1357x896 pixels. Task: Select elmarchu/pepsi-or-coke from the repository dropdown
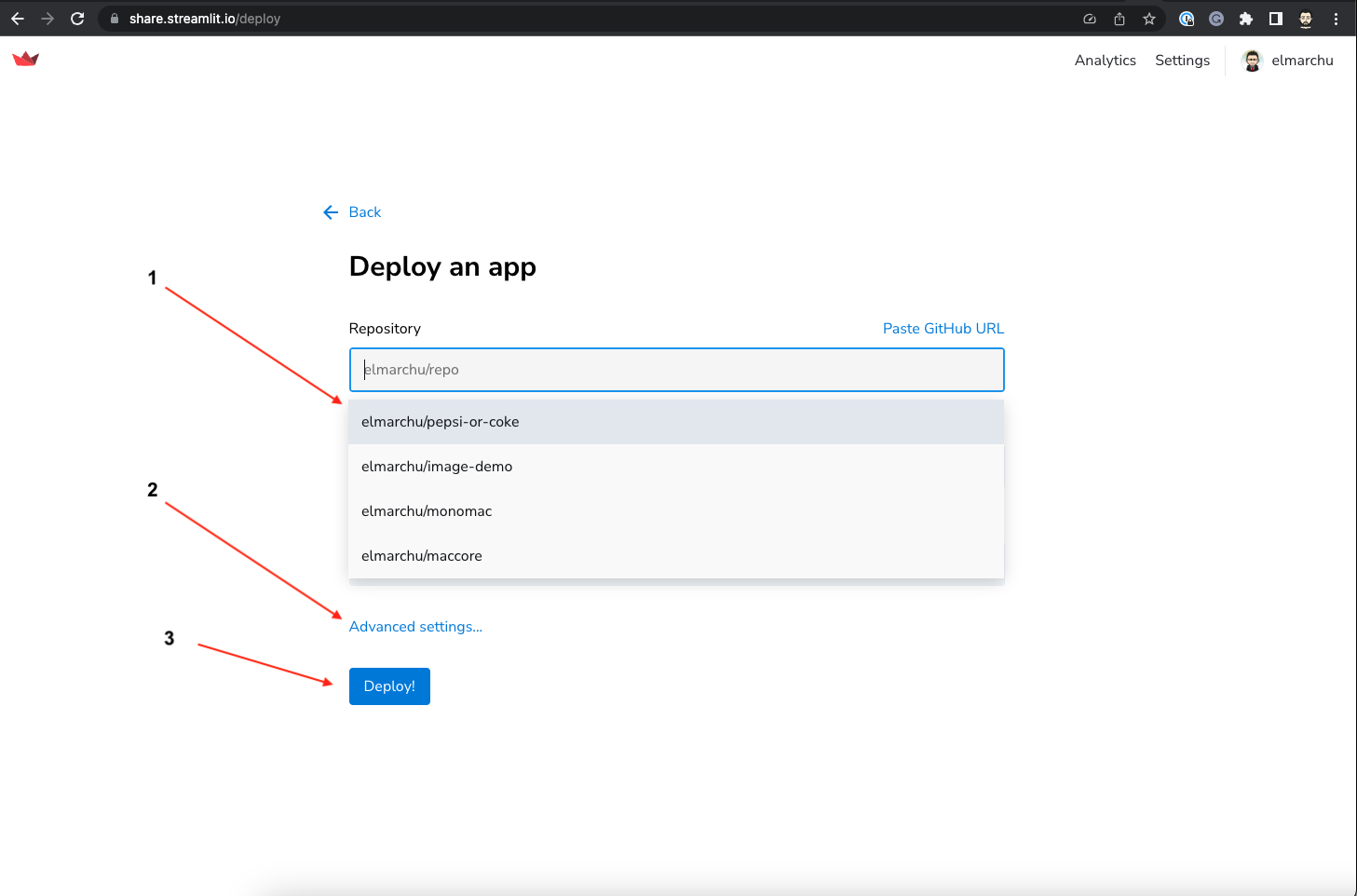click(440, 421)
